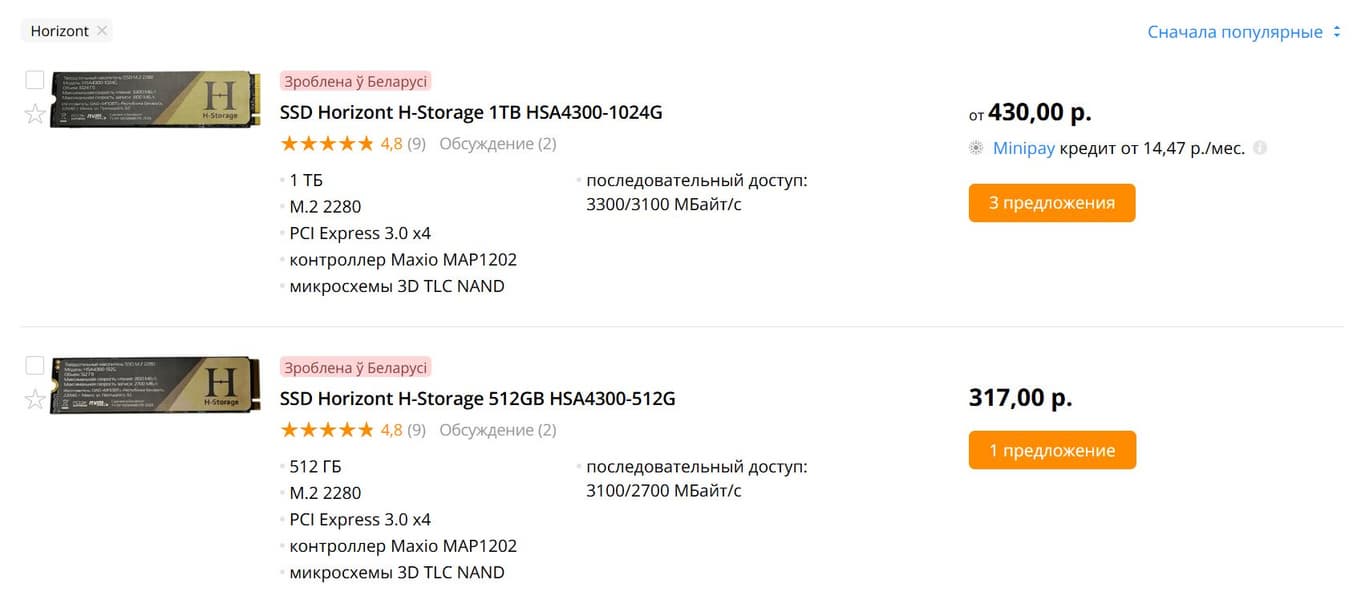The image size is (1353, 600).
Task: Click the 'от 430,00 р.' price
Action: coord(1028,112)
